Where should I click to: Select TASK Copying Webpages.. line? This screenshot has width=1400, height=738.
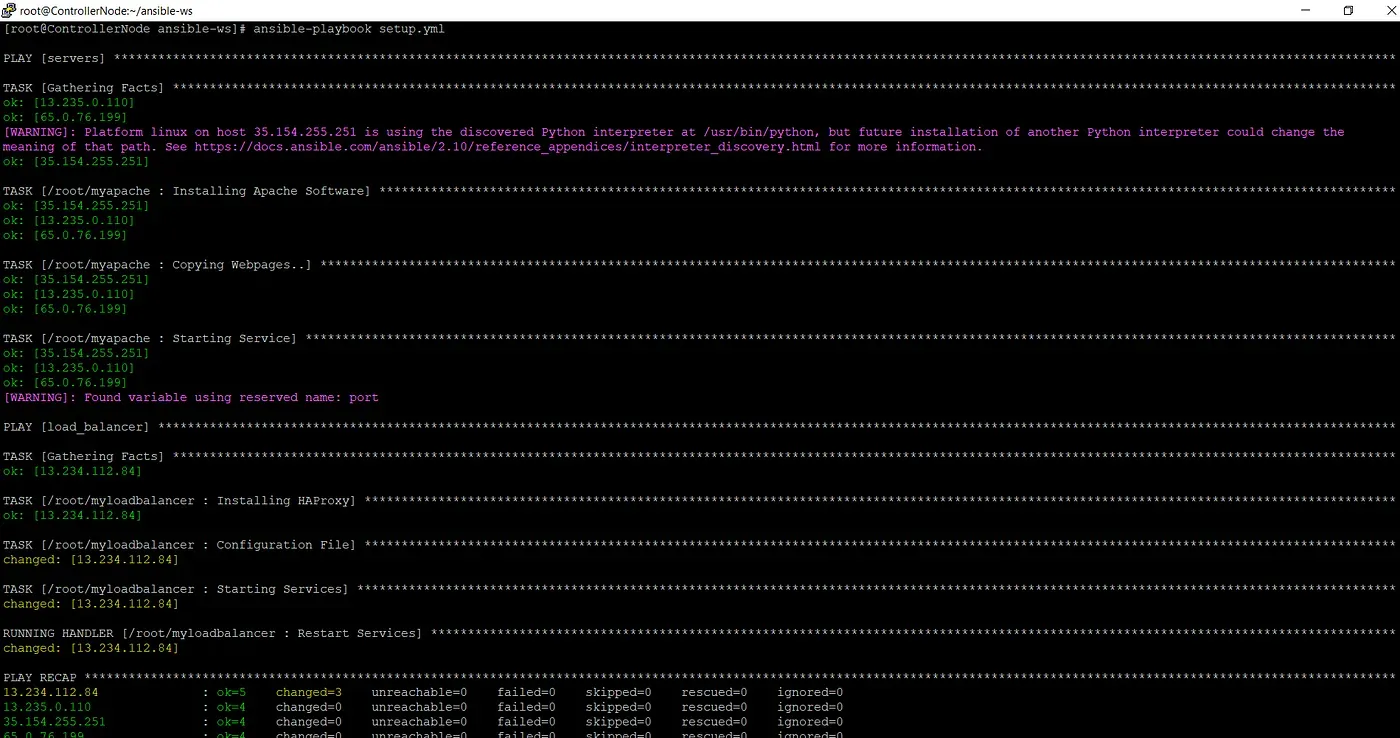[x=700, y=265]
